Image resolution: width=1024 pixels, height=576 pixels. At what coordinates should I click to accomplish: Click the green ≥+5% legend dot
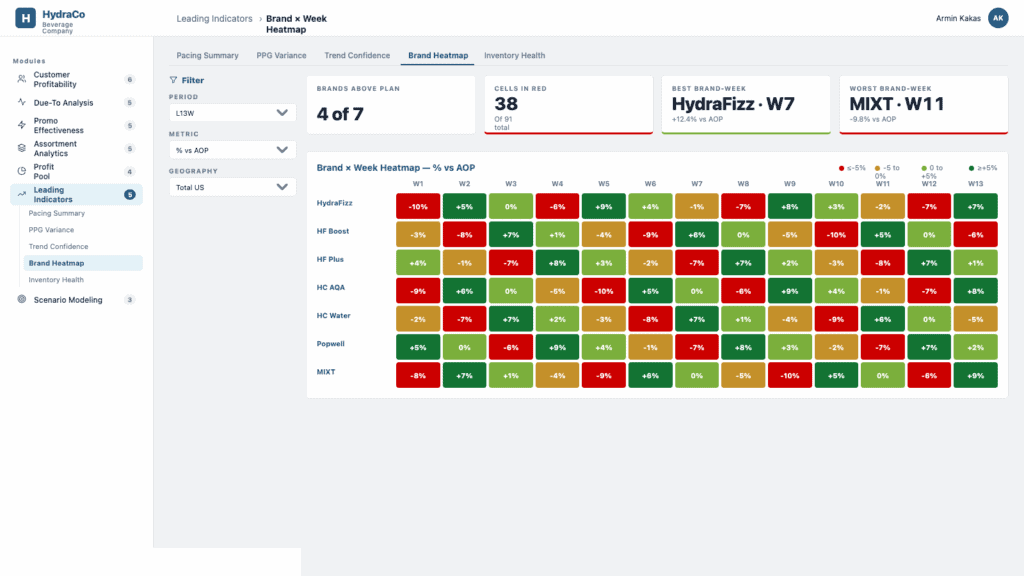[971, 168]
